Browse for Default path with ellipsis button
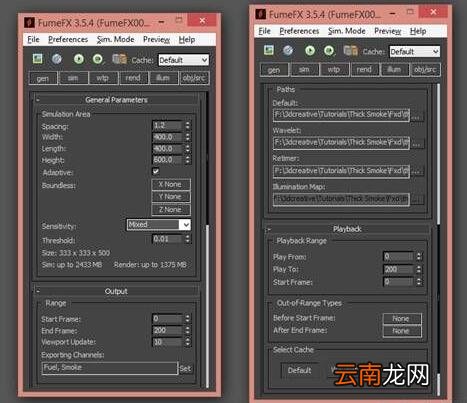The image size is (467, 403). [x=417, y=116]
